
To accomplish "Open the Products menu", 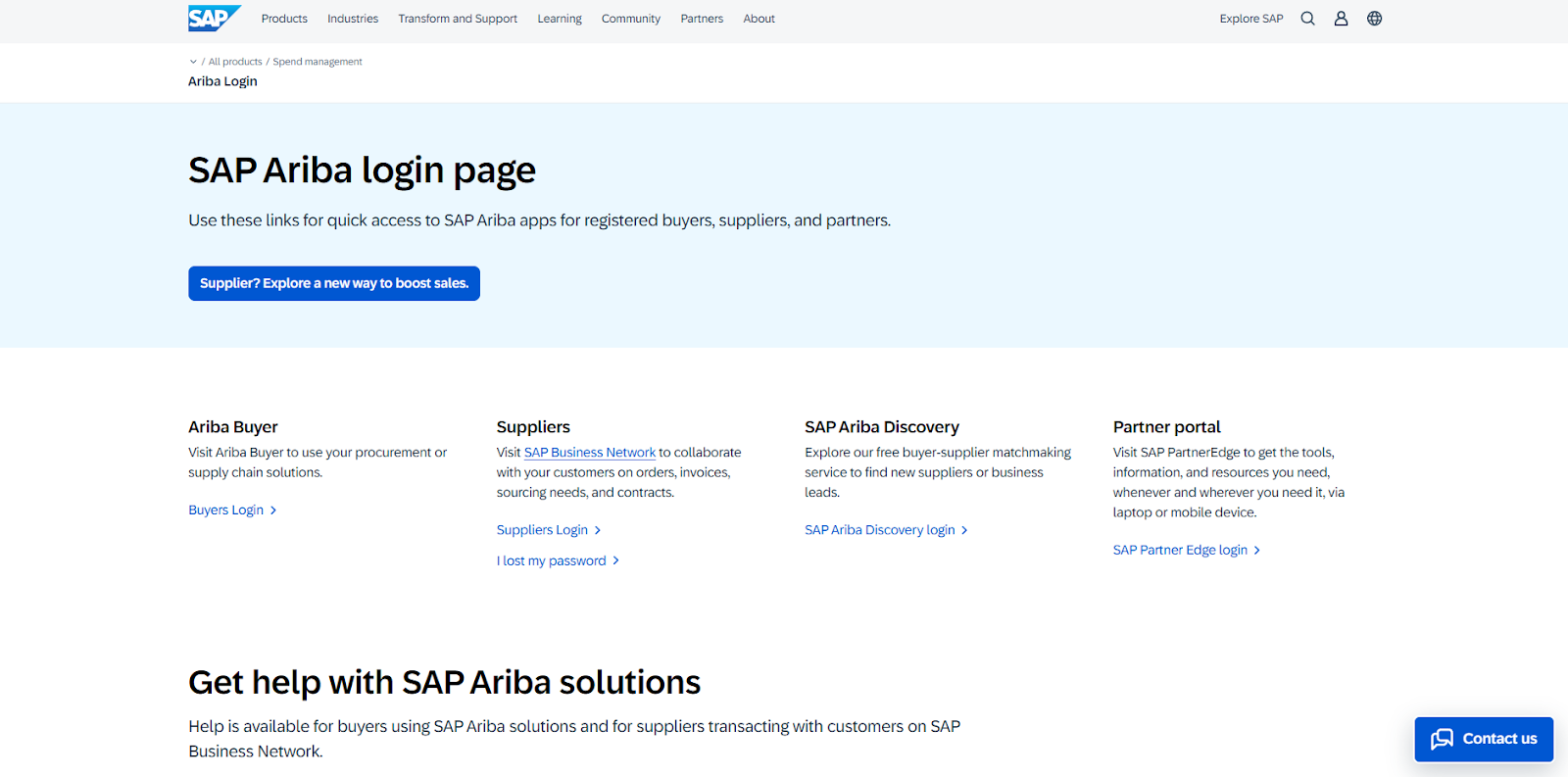I will click(x=284, y=19).
